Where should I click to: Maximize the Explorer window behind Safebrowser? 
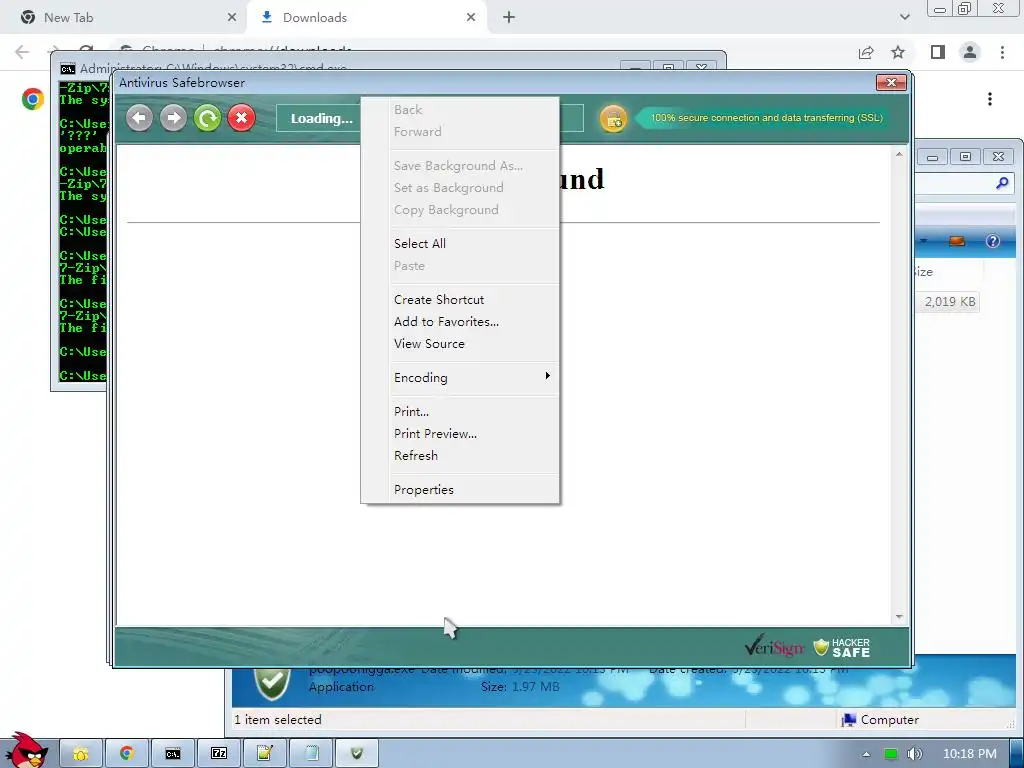(965, 157)
